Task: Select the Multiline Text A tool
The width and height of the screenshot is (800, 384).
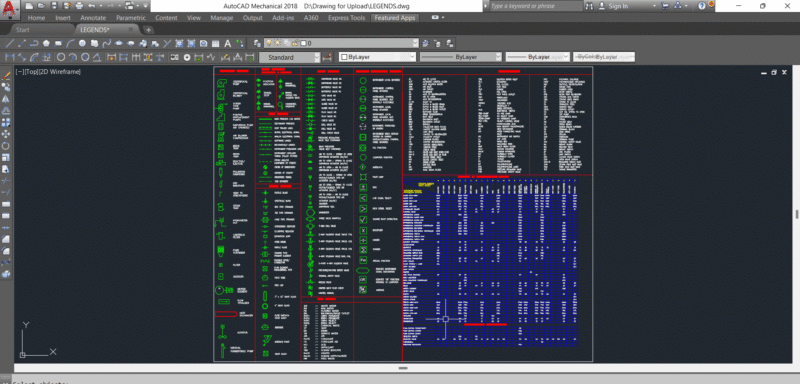Action: [x=228, y=43]
